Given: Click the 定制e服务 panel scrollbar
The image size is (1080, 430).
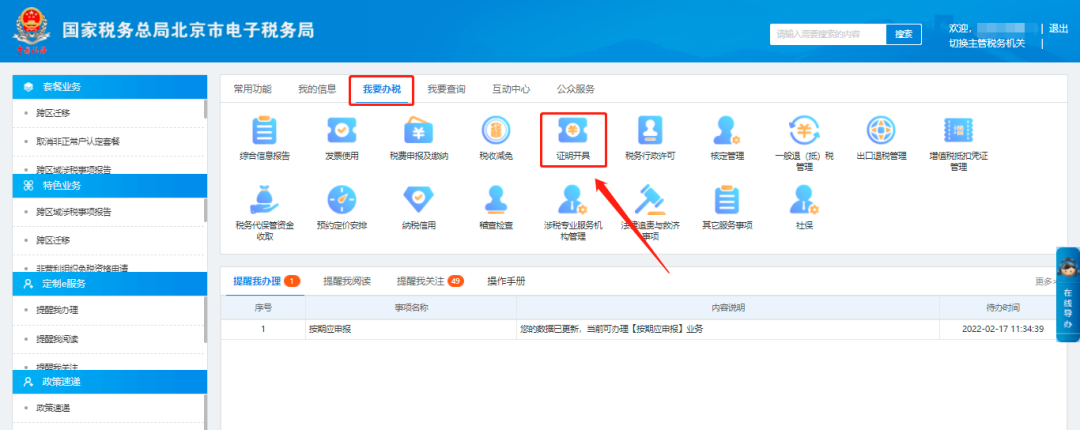Looking at the screenshot, I should pos(205,320).
